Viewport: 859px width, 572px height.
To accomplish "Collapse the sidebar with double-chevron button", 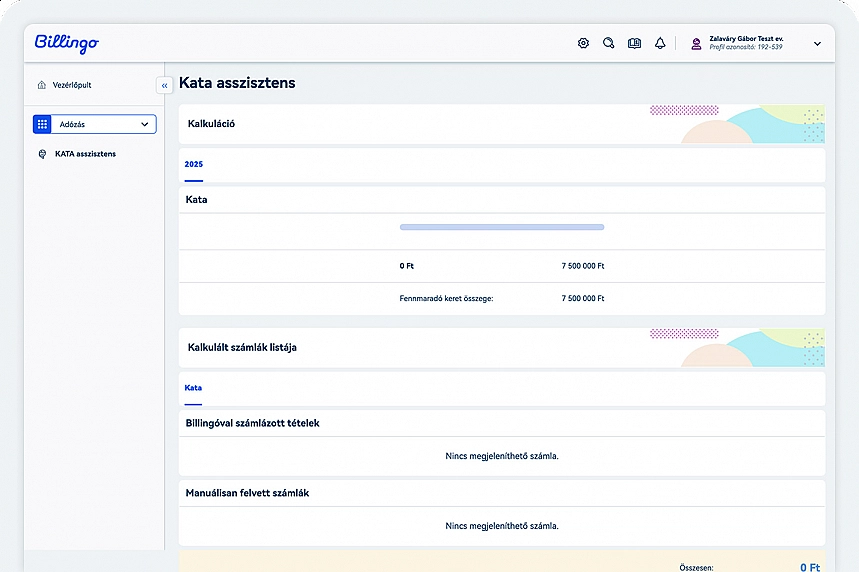I will [165, 86].
